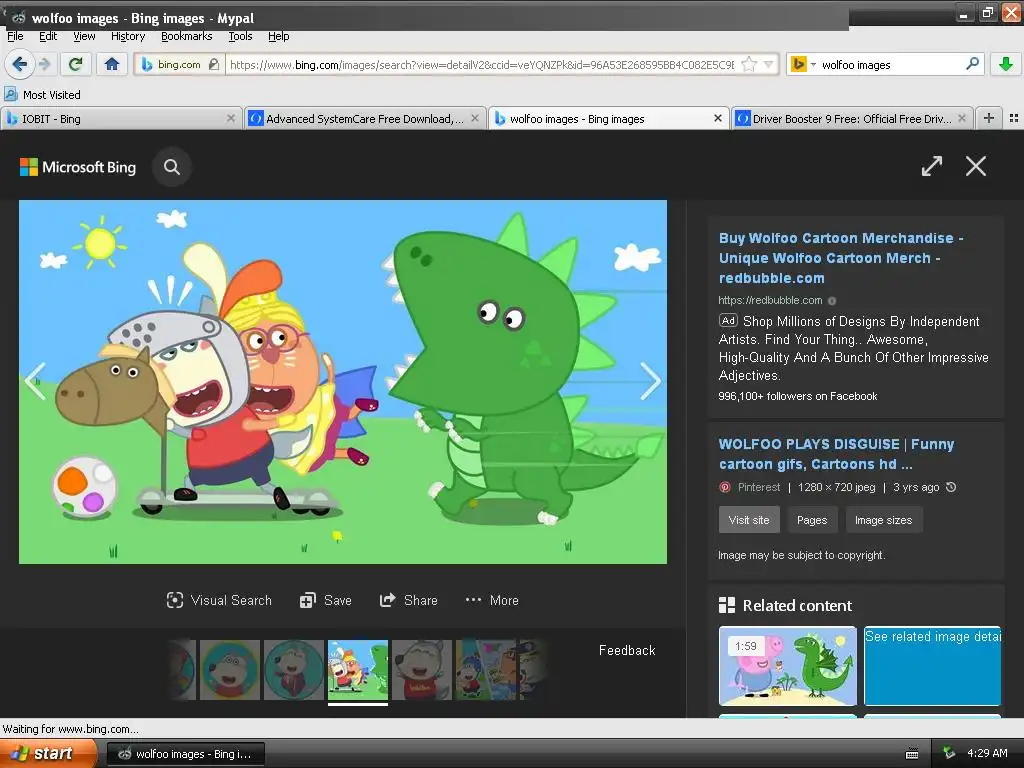Open the Help menu

[278, 37]
